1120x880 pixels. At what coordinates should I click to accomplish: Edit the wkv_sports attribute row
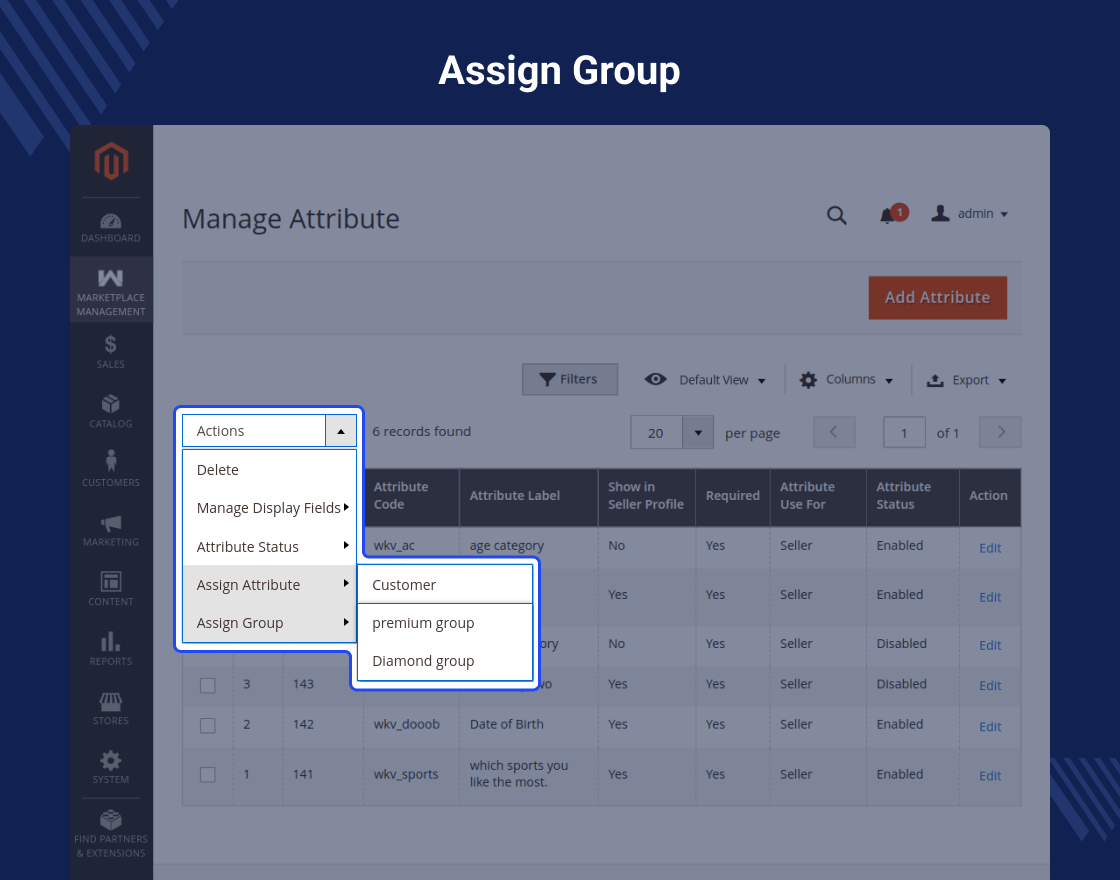click(x=989, y=776)
